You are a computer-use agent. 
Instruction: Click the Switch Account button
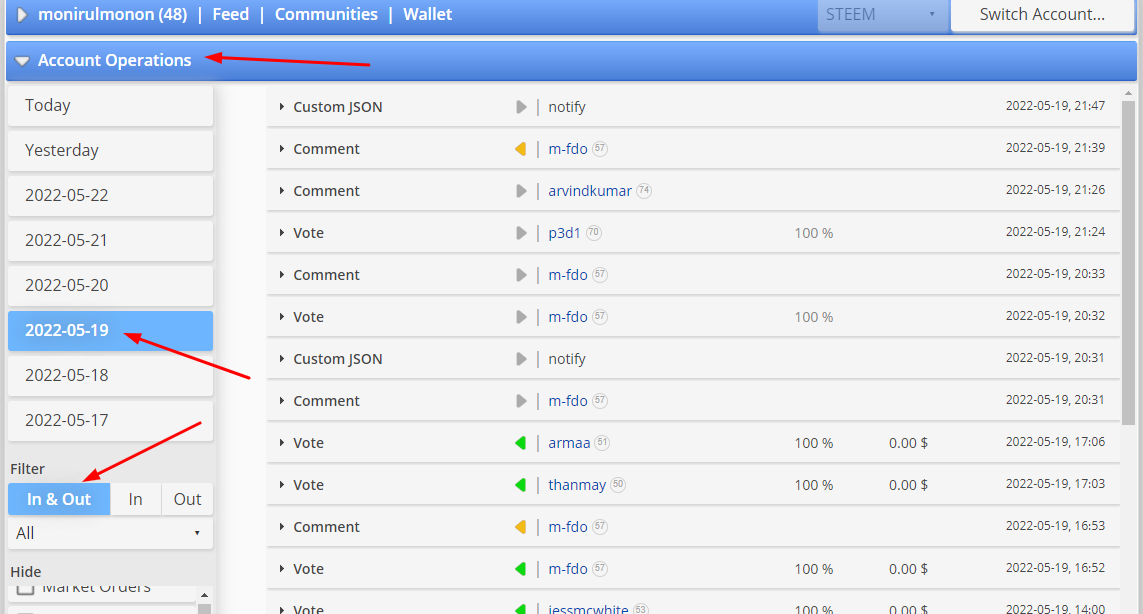click(1042, 15)
